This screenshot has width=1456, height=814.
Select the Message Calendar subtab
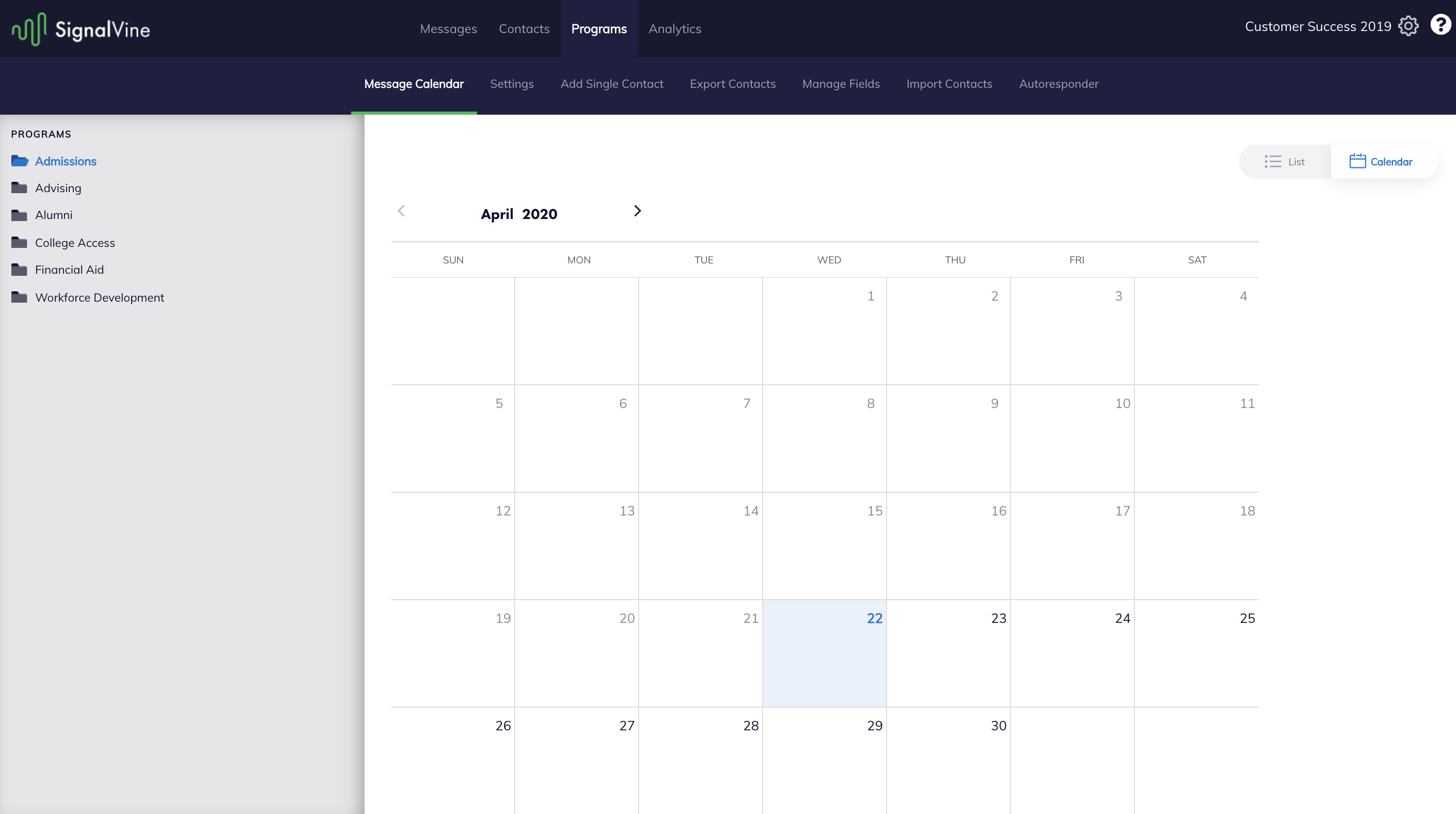(414, 84)
